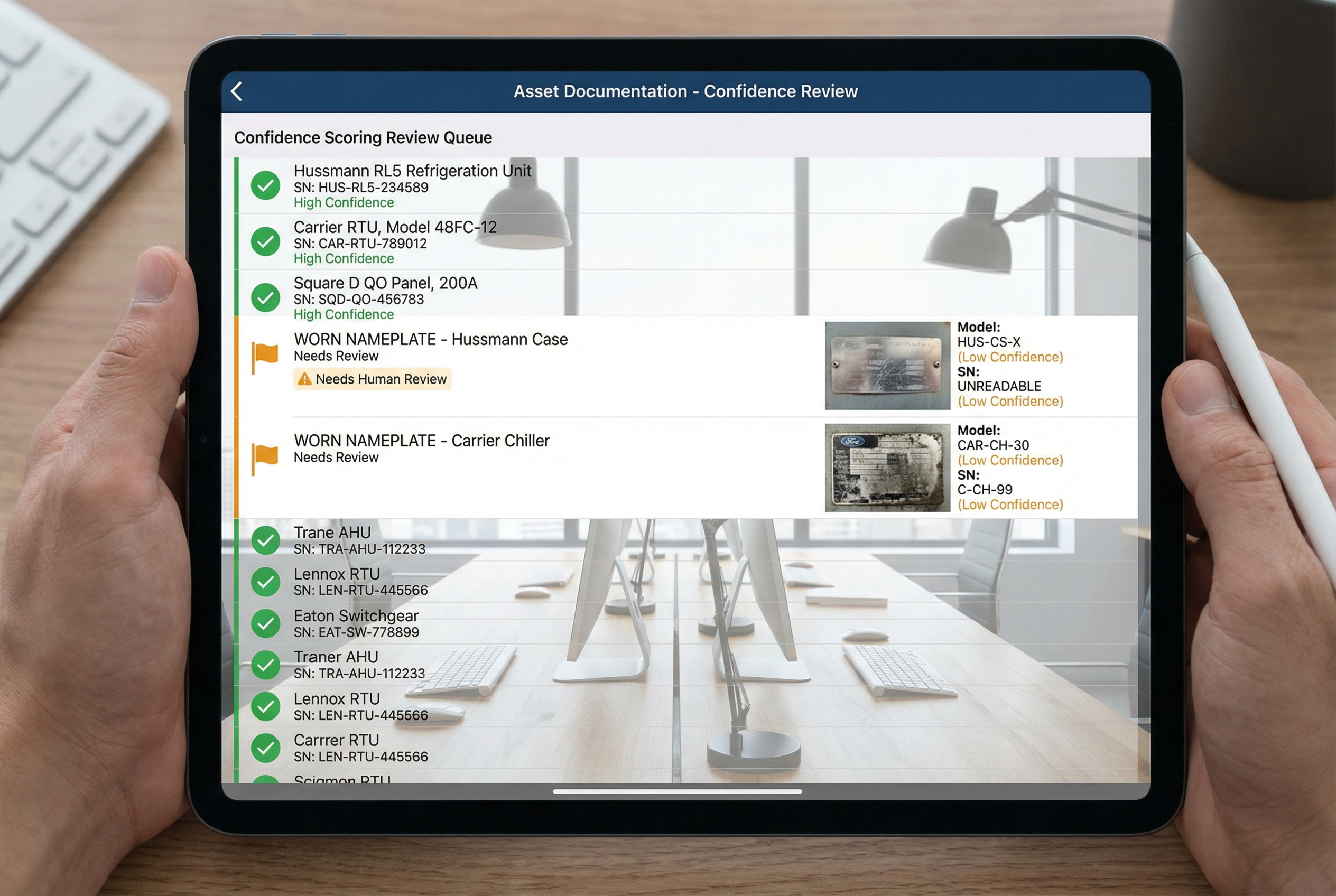This screenshot has height=896, width=1336.
Task: Tap green checkmark for Carrier RTU 48FC-12
Action: tap(265, 241)
